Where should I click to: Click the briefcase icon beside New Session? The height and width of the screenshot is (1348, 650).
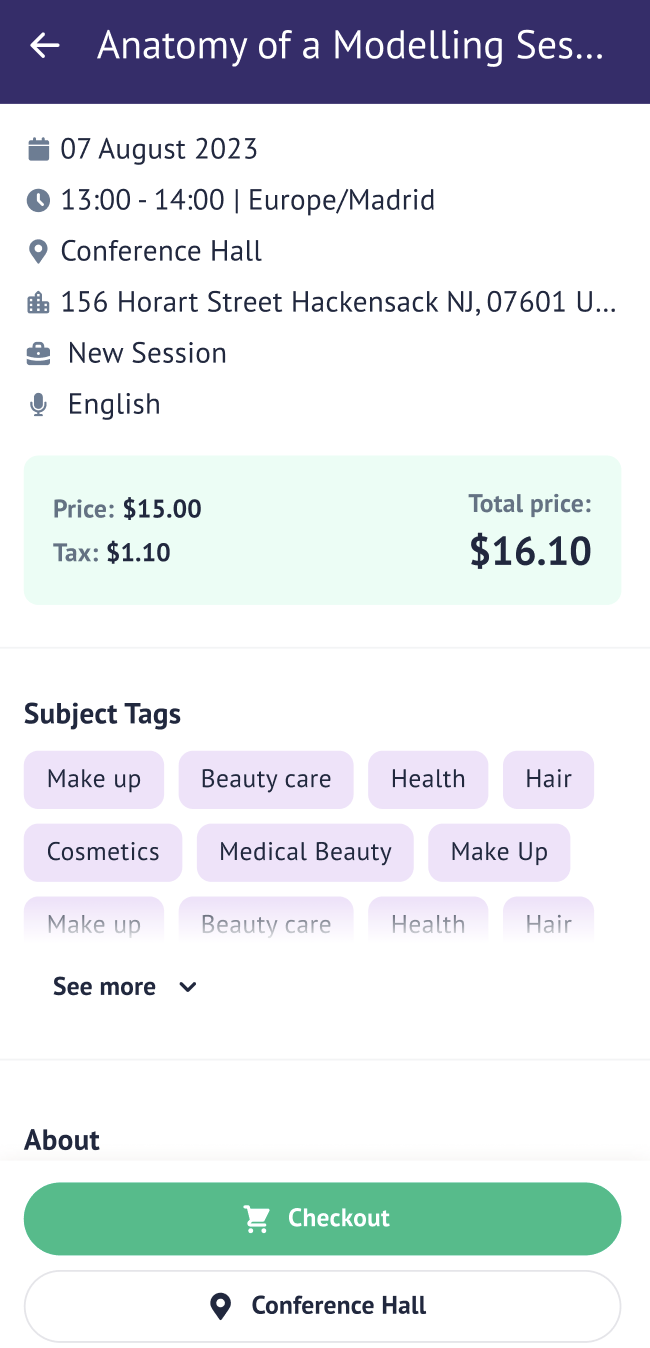(38, 353)
